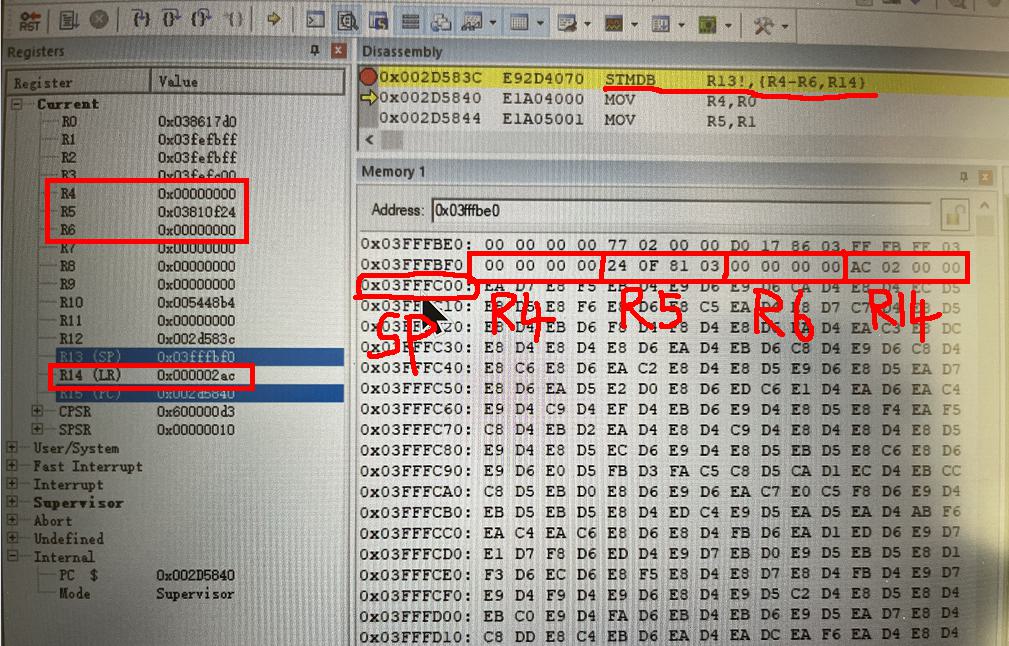The height and width of the screenshot is (646, 1009).
Task: Open the Call Stack window icon
Action: click(441, 23)
